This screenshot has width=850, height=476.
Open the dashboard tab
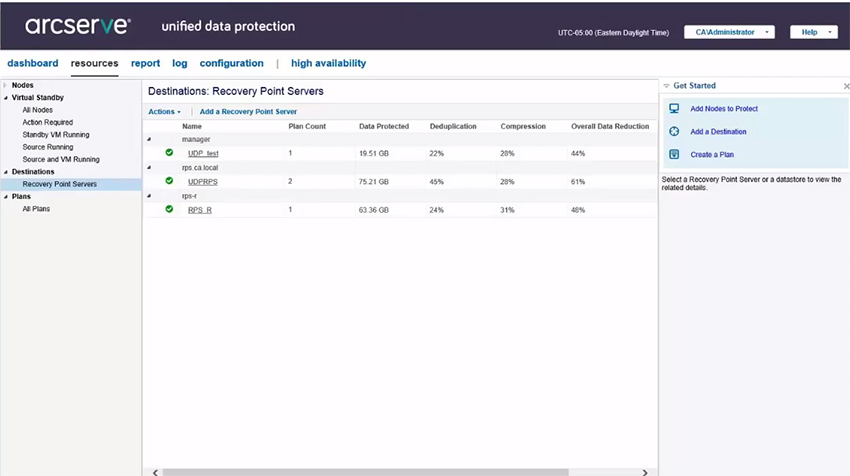33,63
